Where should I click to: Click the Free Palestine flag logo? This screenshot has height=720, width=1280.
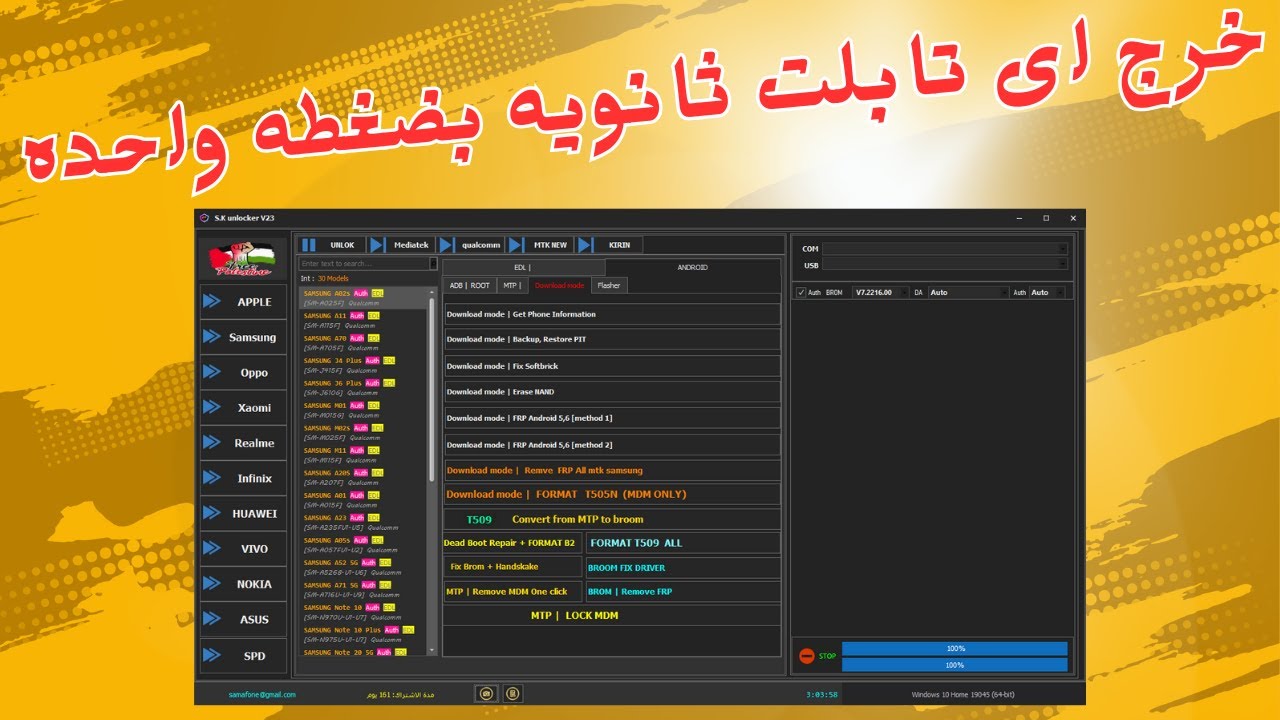[x=242, y=258]
